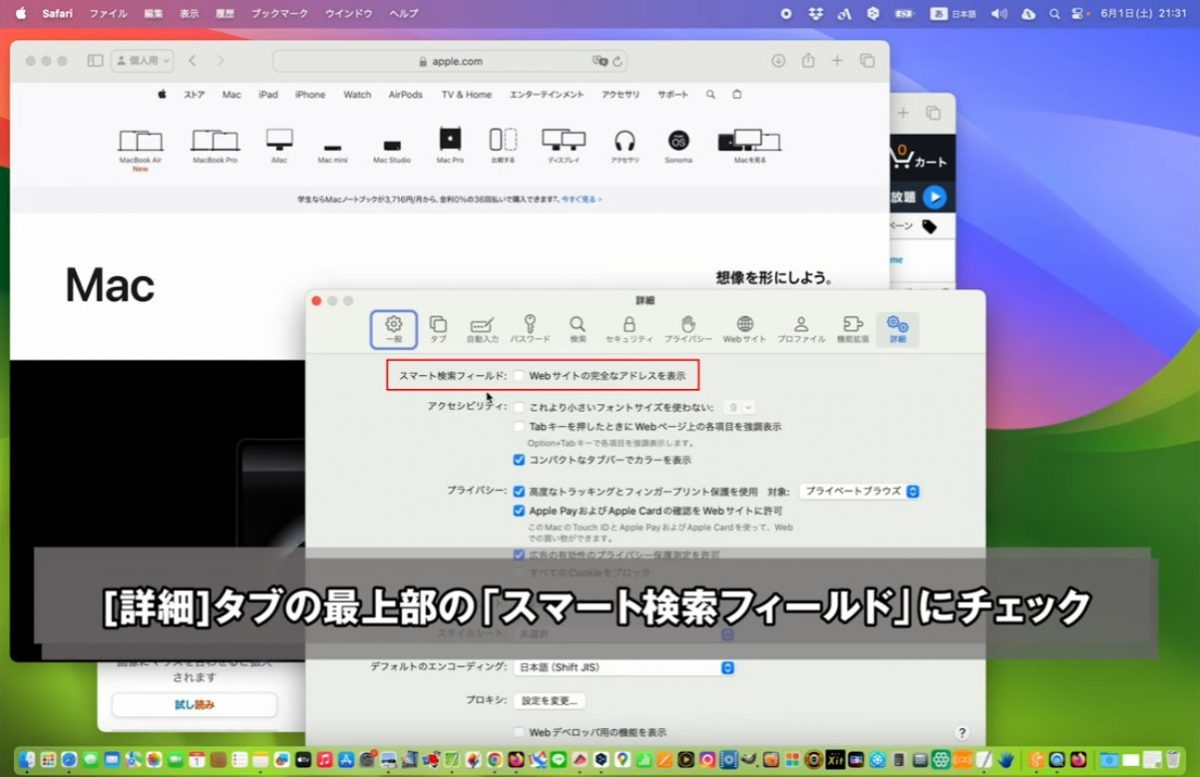Open Watch link in Apple nav
The height and width of the screenshot is (777, 1200).
pos(357,95)
